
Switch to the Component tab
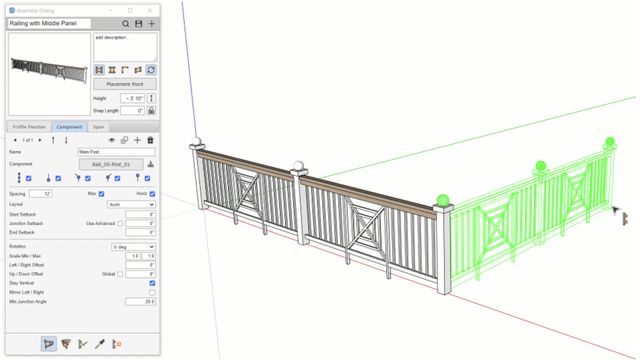[69, 127]
